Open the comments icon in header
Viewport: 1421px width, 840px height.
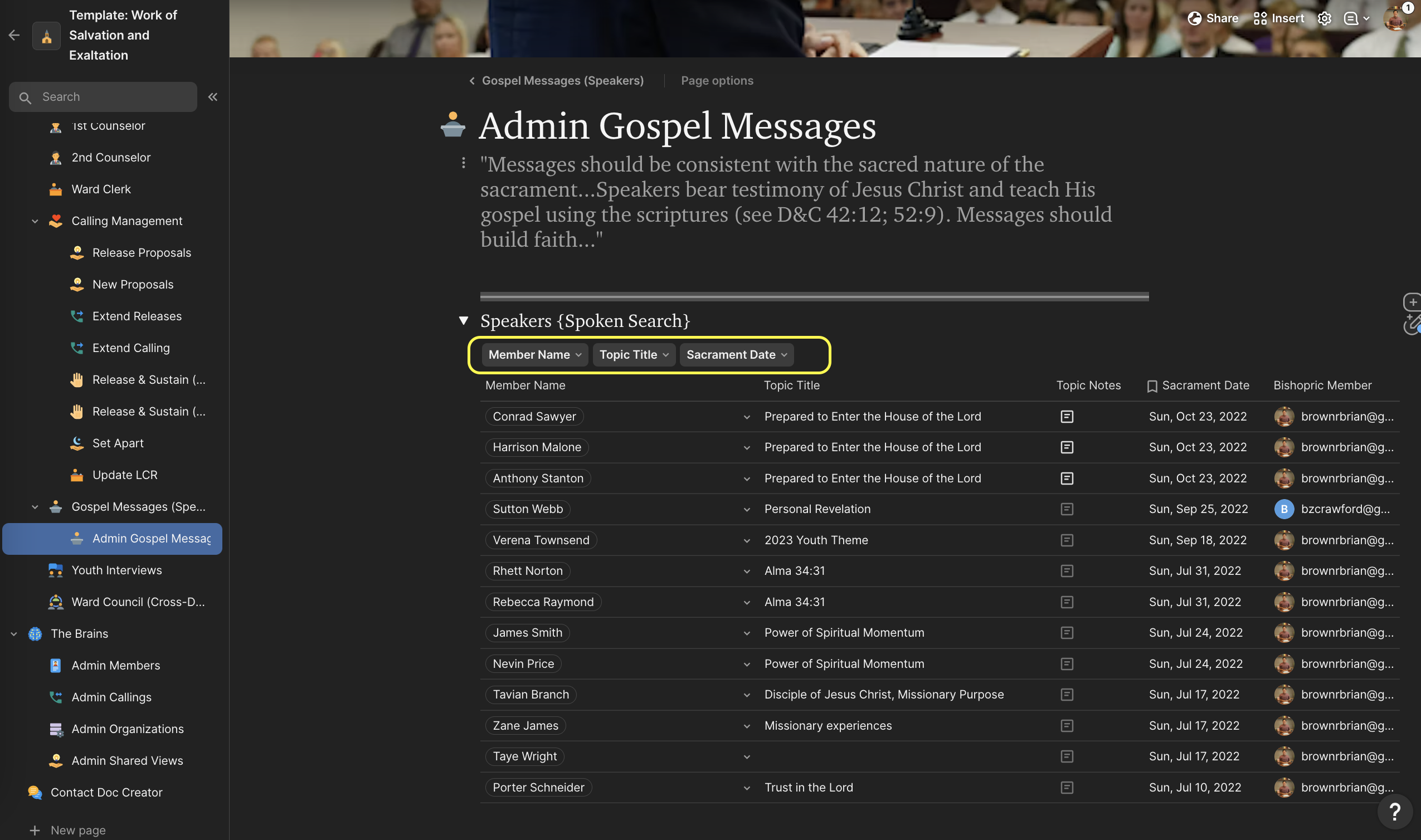pos(1351,19)
